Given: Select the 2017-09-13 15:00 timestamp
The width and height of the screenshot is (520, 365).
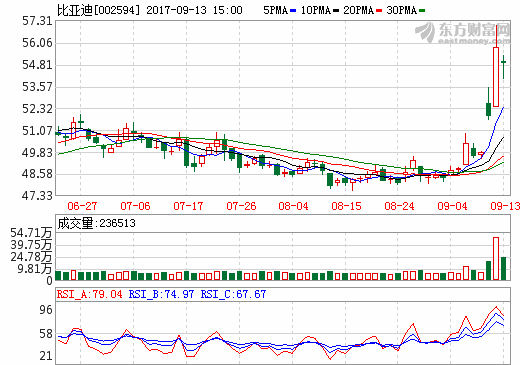Looking at the screenshot, I should (x=194, y=10).
